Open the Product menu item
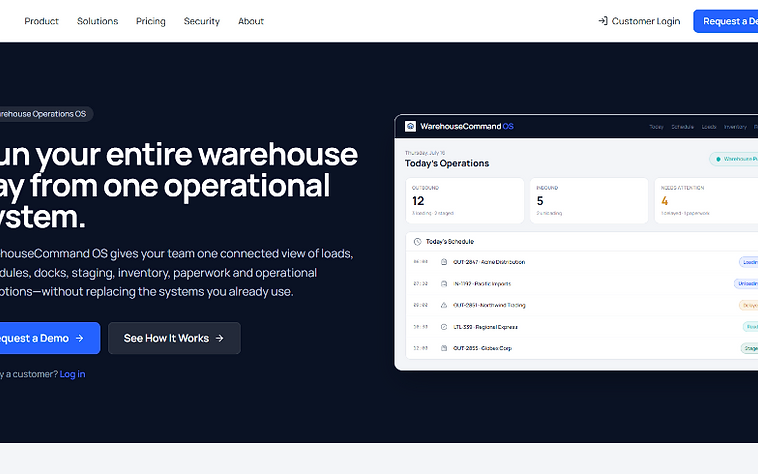Screen dimensions: 758x474 point(42,21)
